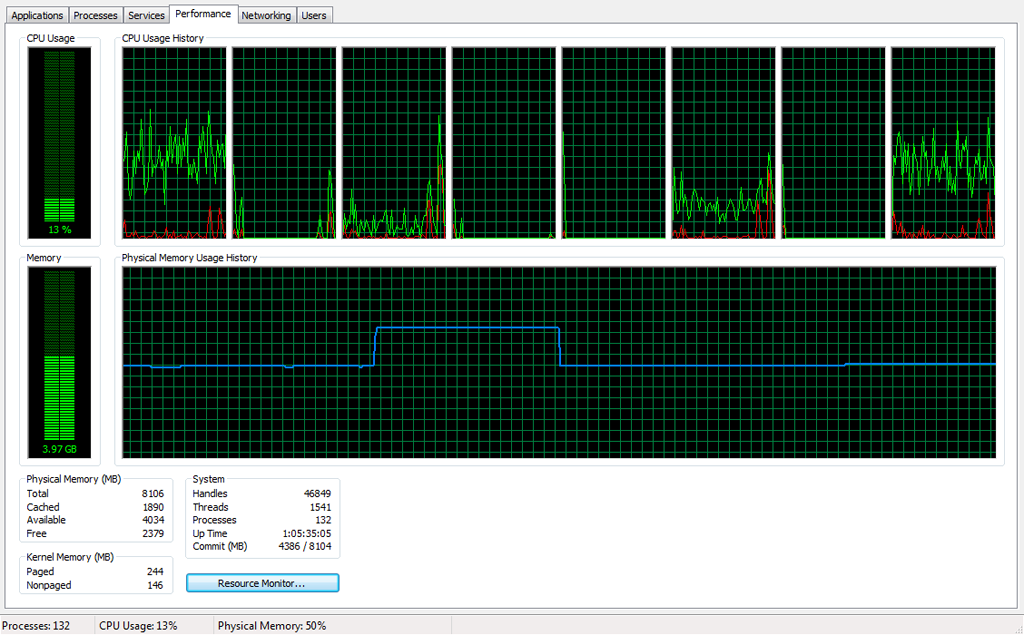Image resolution: width=1024 pixels, height=635 pixels.
Task: Click the Available memory value 4034
Action: 153,520
